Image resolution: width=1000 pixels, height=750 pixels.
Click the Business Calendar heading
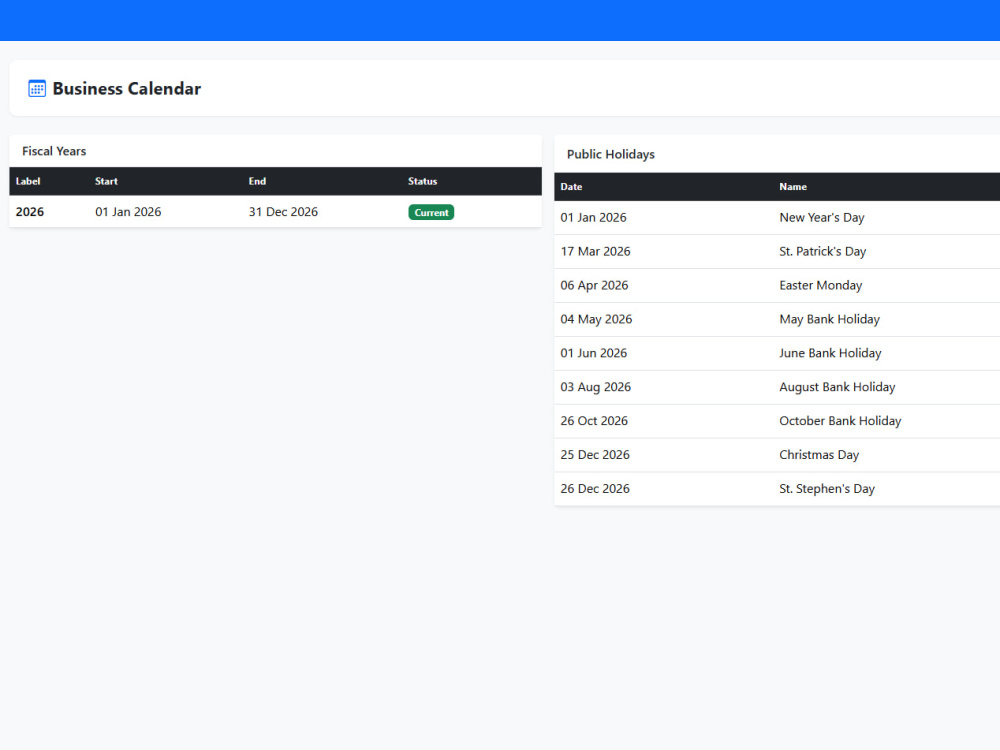point(126,89)
